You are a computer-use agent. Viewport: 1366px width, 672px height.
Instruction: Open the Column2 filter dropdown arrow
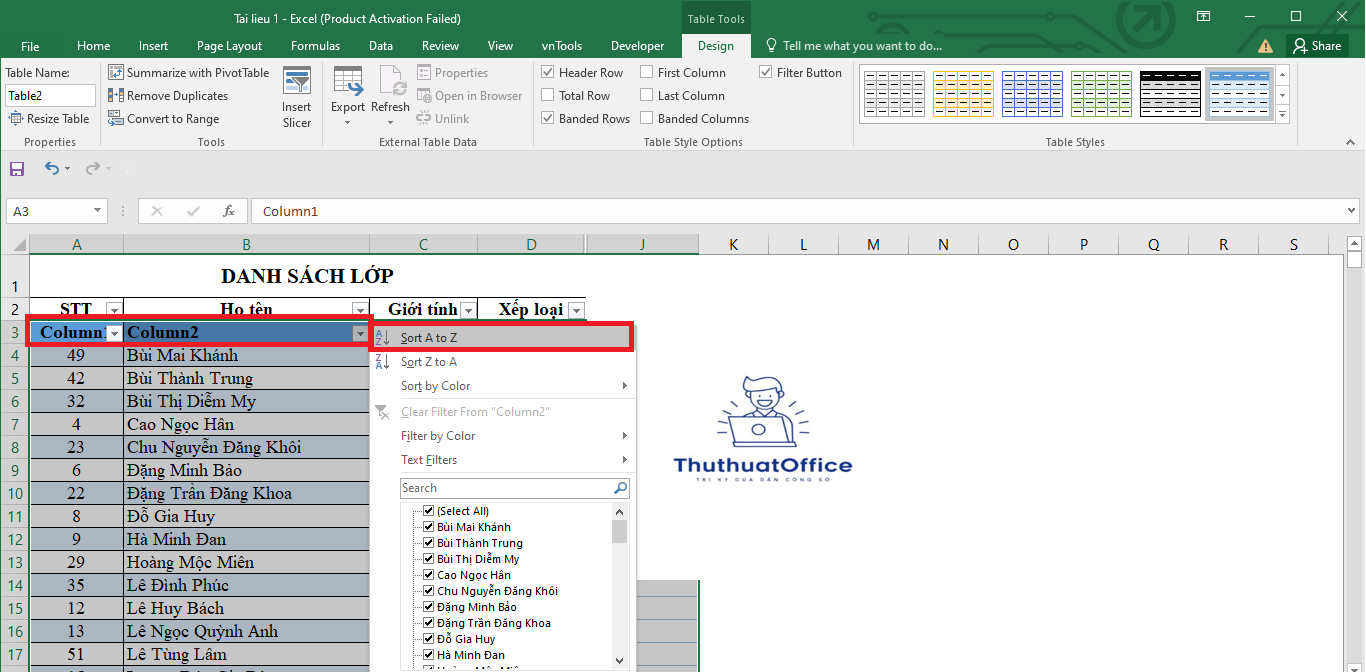[x=360, y=333]
